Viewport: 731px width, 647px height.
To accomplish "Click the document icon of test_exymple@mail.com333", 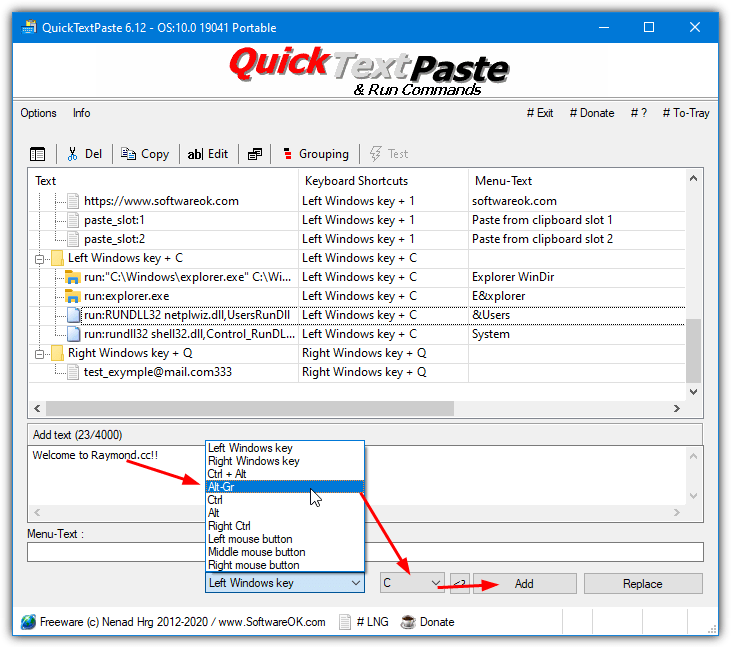I will [73, 372].
